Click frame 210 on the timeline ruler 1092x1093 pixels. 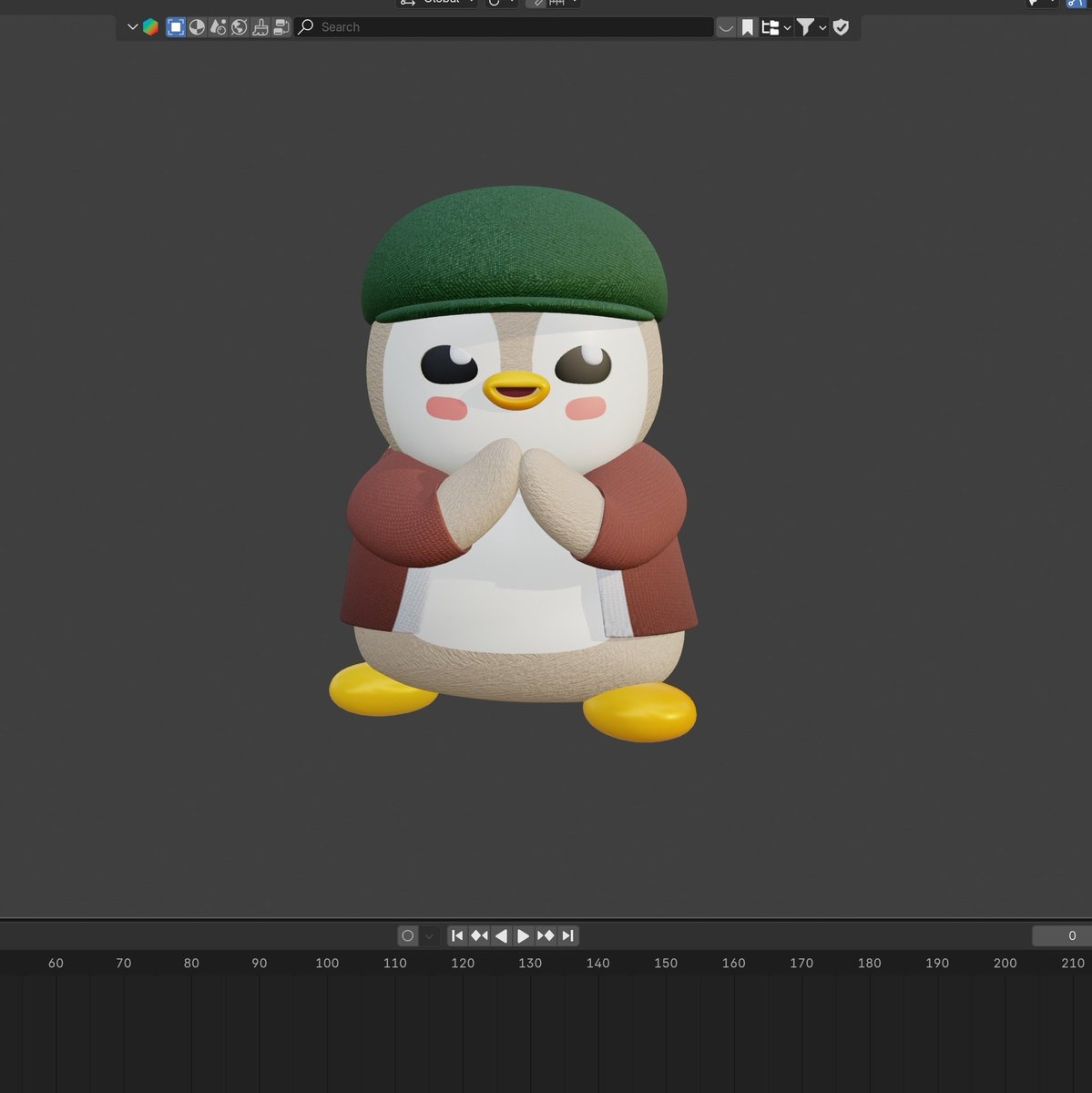1073,963
